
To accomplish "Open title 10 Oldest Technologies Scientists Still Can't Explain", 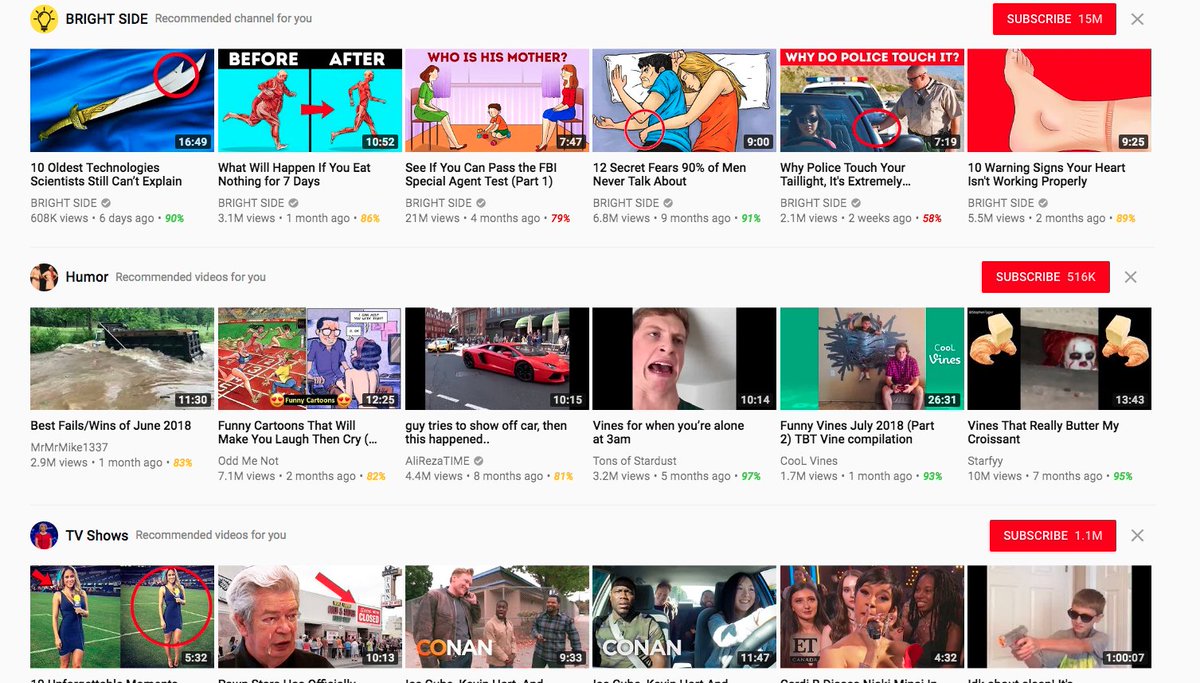I will tap(106, 175).
